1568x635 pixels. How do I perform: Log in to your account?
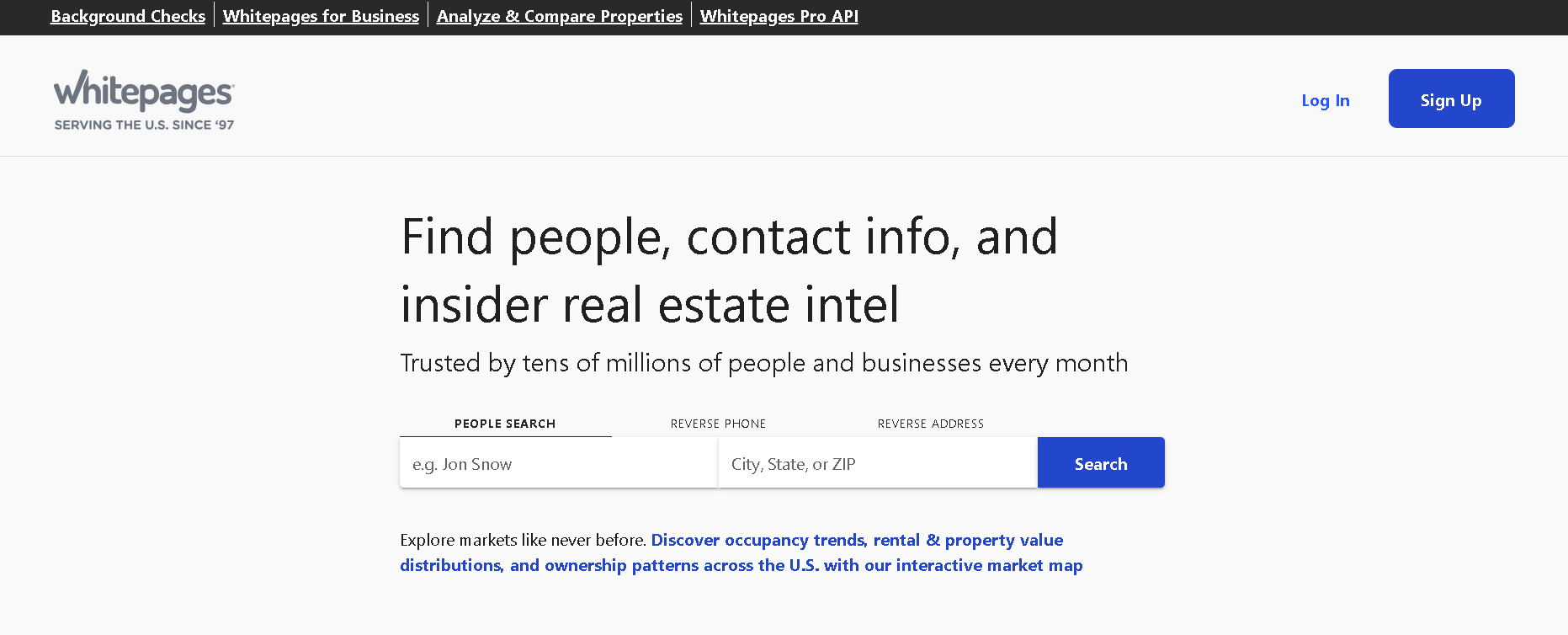coord(1325,99)
